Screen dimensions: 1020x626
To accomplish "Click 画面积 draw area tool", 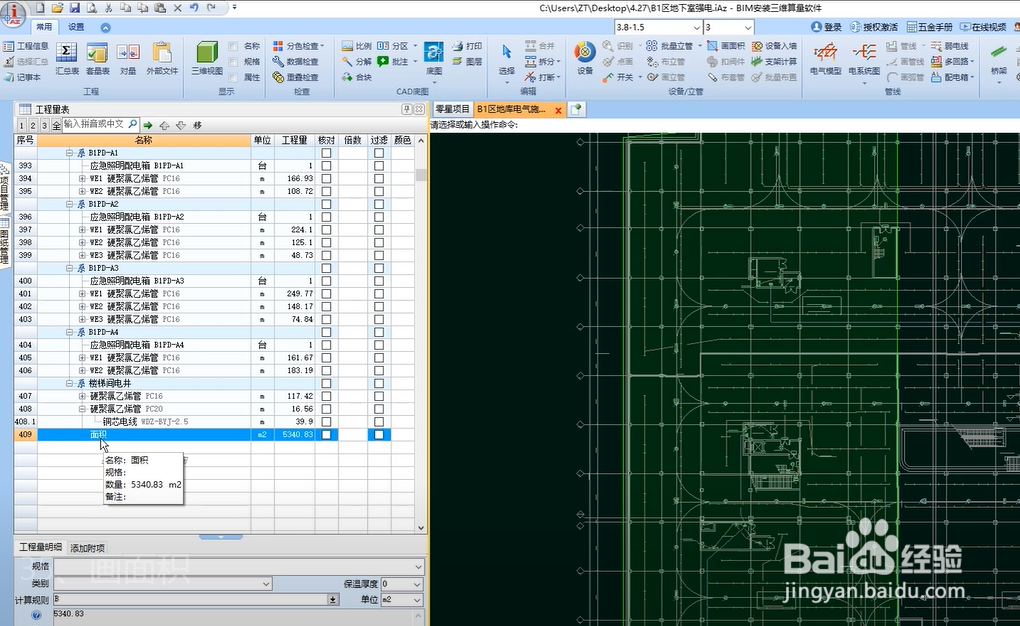I will pyautogui.click(x=726, y=46).
